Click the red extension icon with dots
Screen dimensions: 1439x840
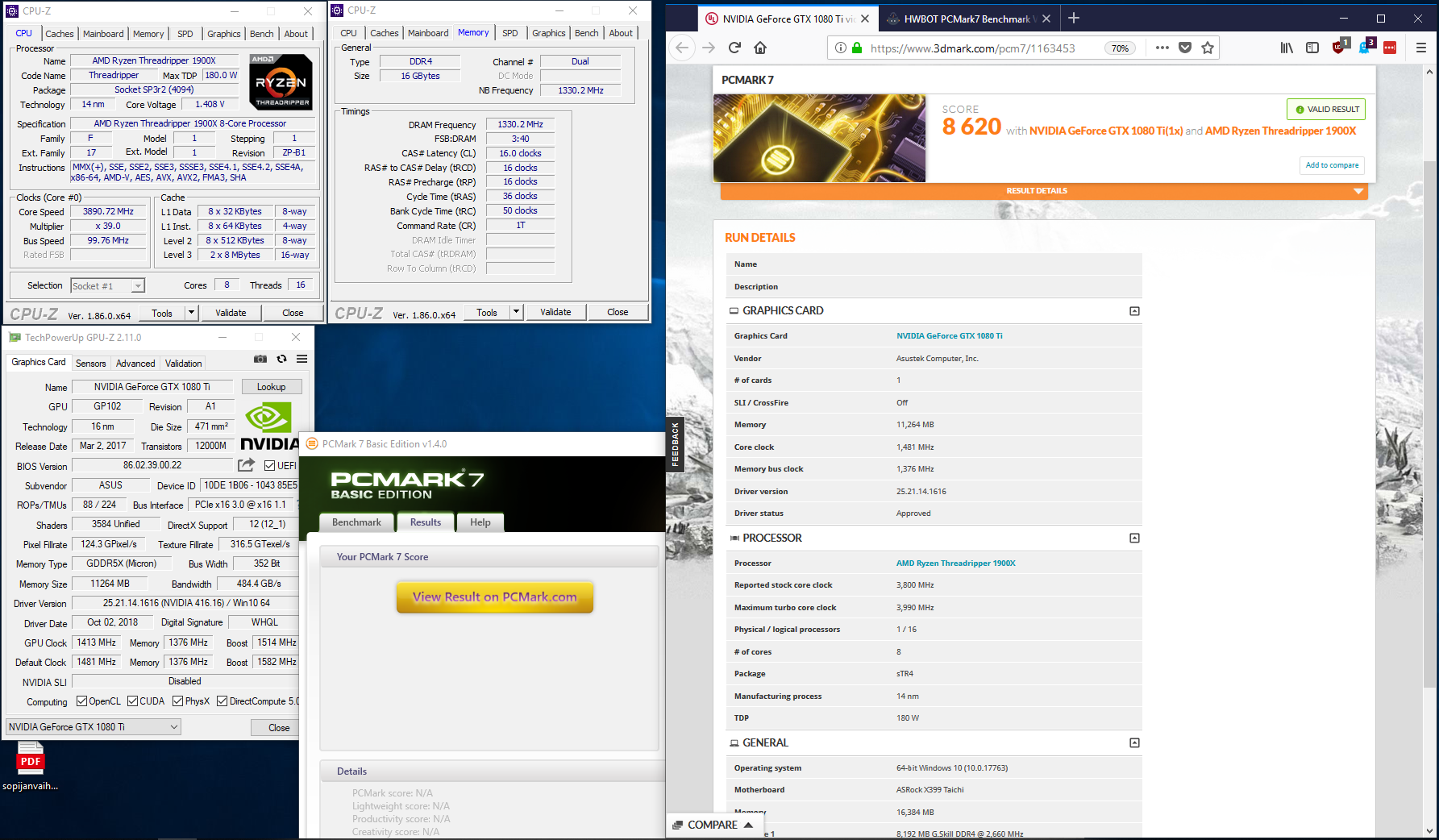1390,48
